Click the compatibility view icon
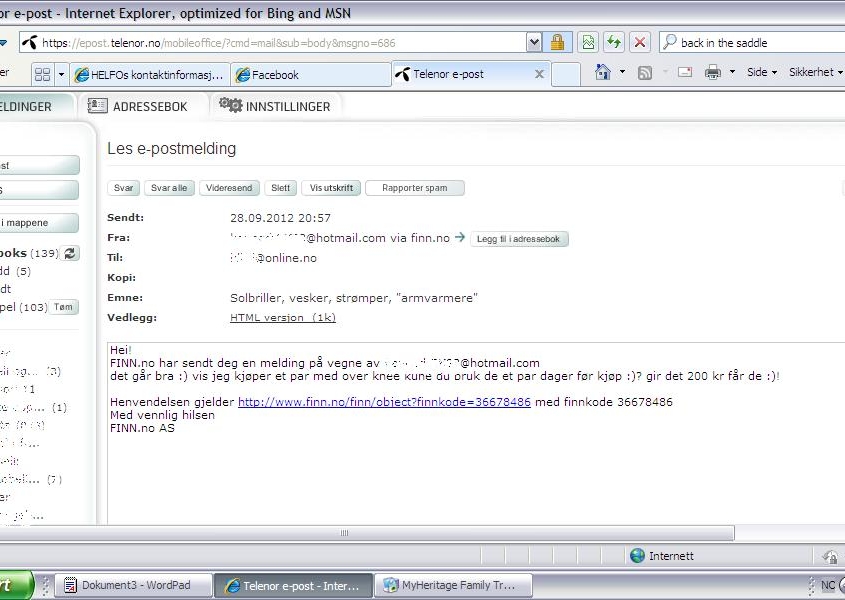 (589, 43)
